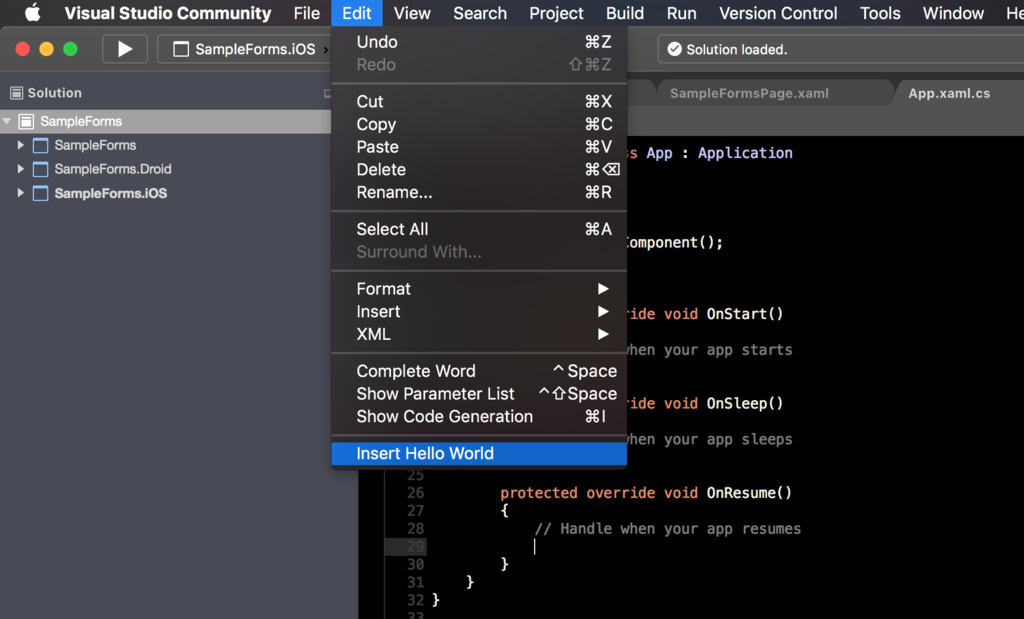This screenshot has width=1024, height=619.
Task: Click the Solution loaded status field
Action: click(x=840, y=49)
